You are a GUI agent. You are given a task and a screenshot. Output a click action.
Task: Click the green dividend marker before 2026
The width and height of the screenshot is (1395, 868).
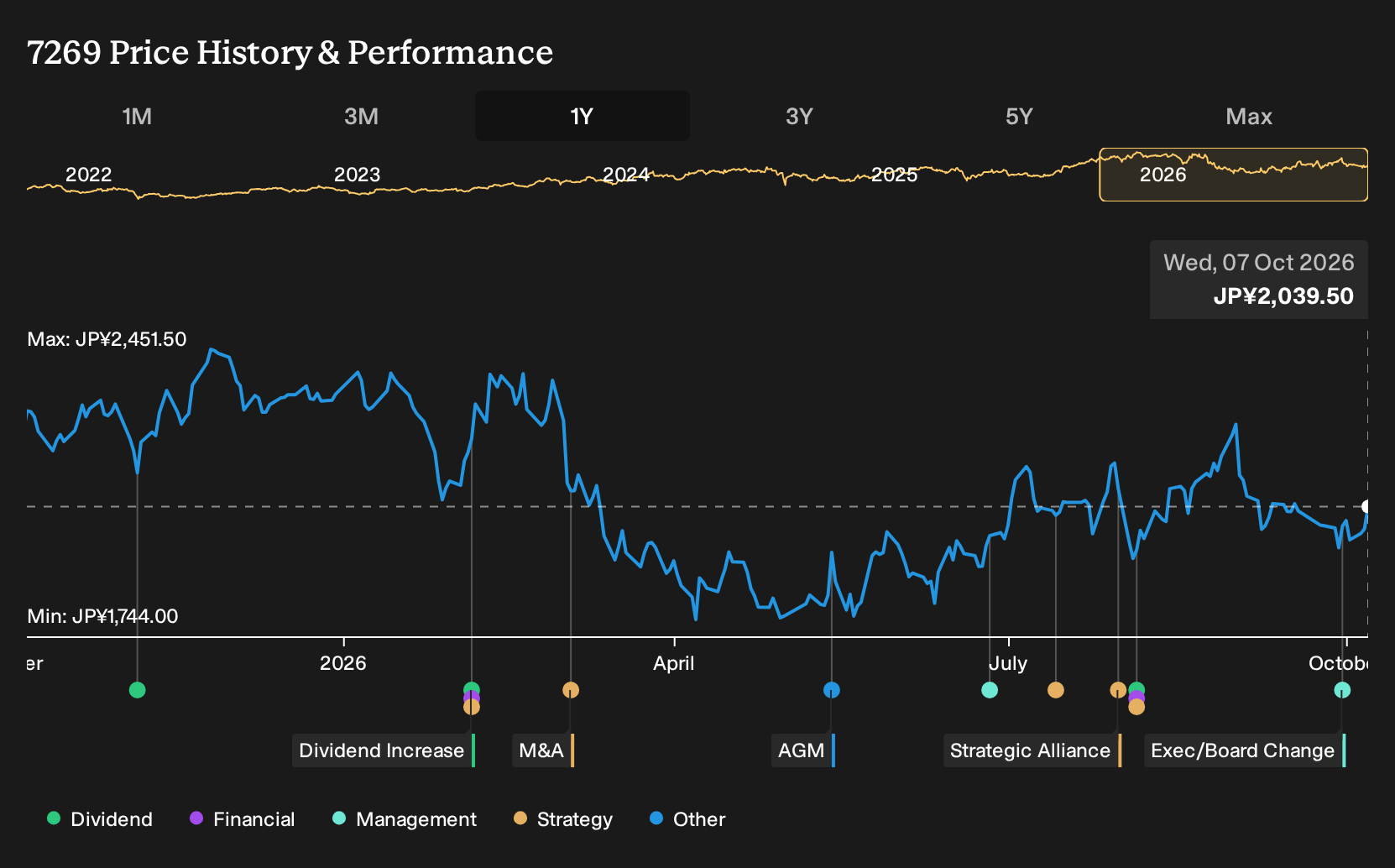click(138, 690)
